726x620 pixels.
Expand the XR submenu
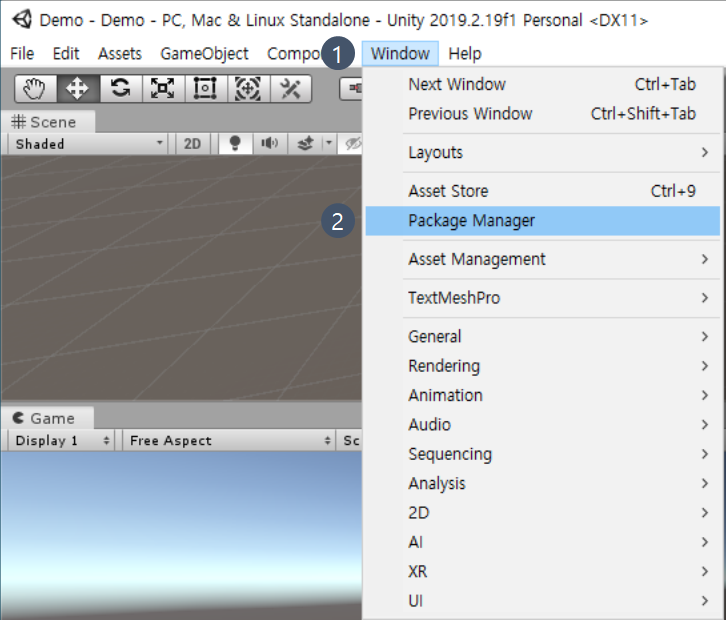543,572
